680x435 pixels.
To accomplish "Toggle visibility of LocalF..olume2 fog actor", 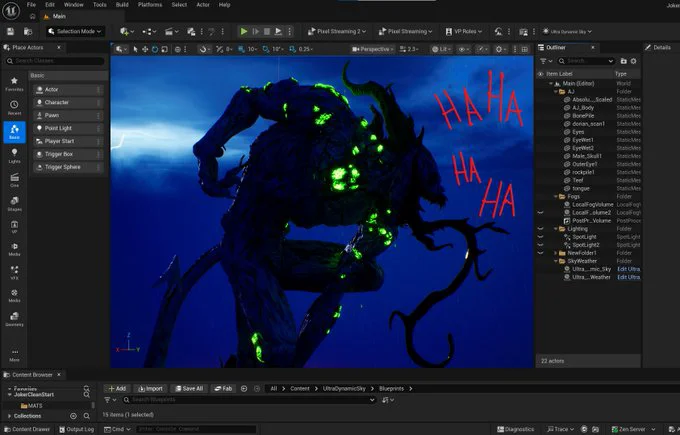I will point(540,213).
